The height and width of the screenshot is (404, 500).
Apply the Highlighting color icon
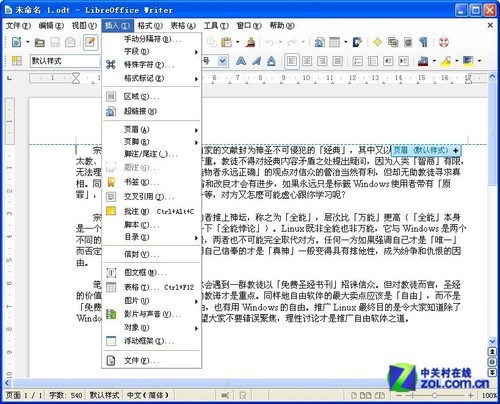tap(446, 61)
